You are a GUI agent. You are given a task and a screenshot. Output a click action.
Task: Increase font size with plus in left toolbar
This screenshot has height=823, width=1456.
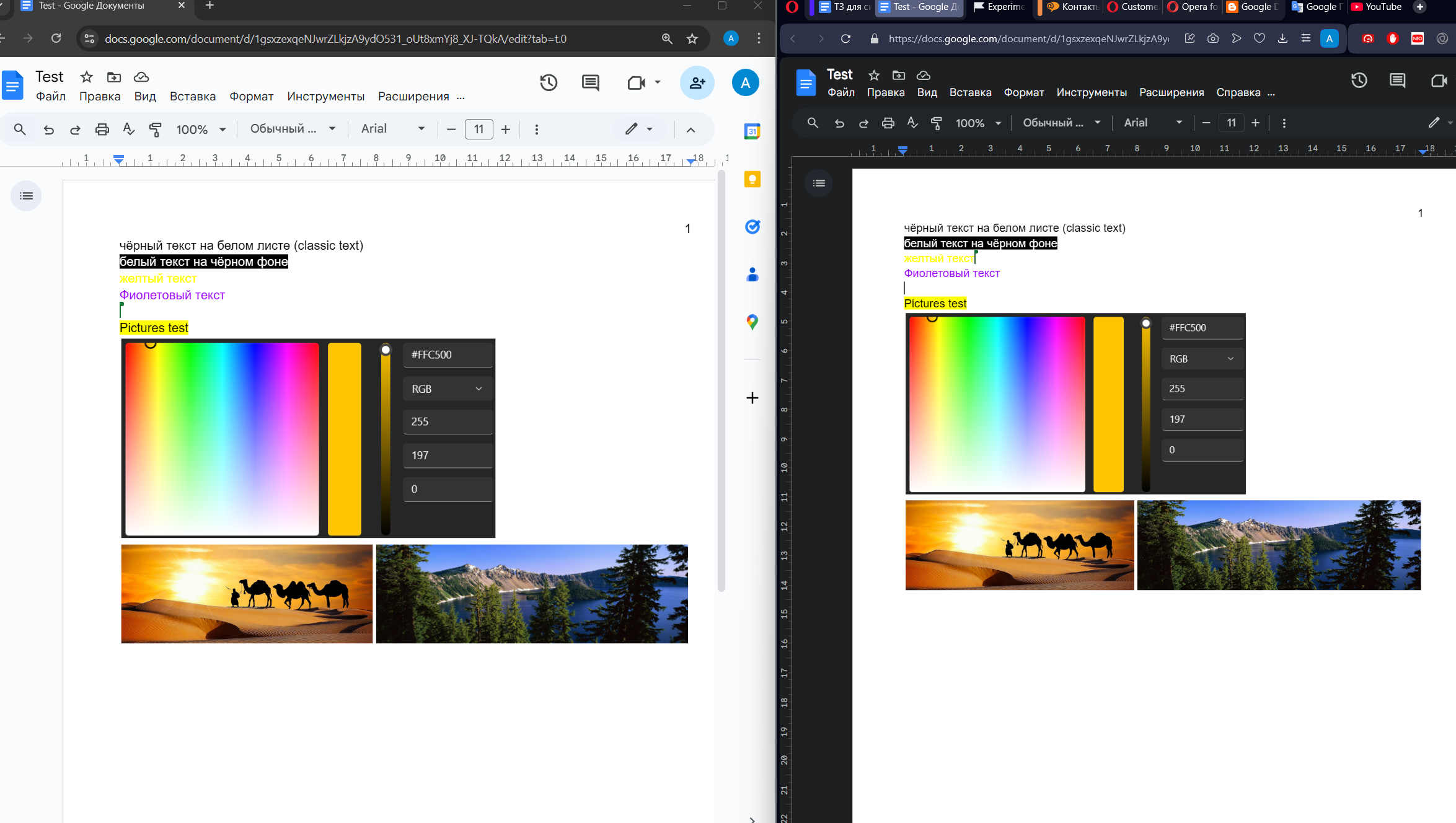pos(506,130)
